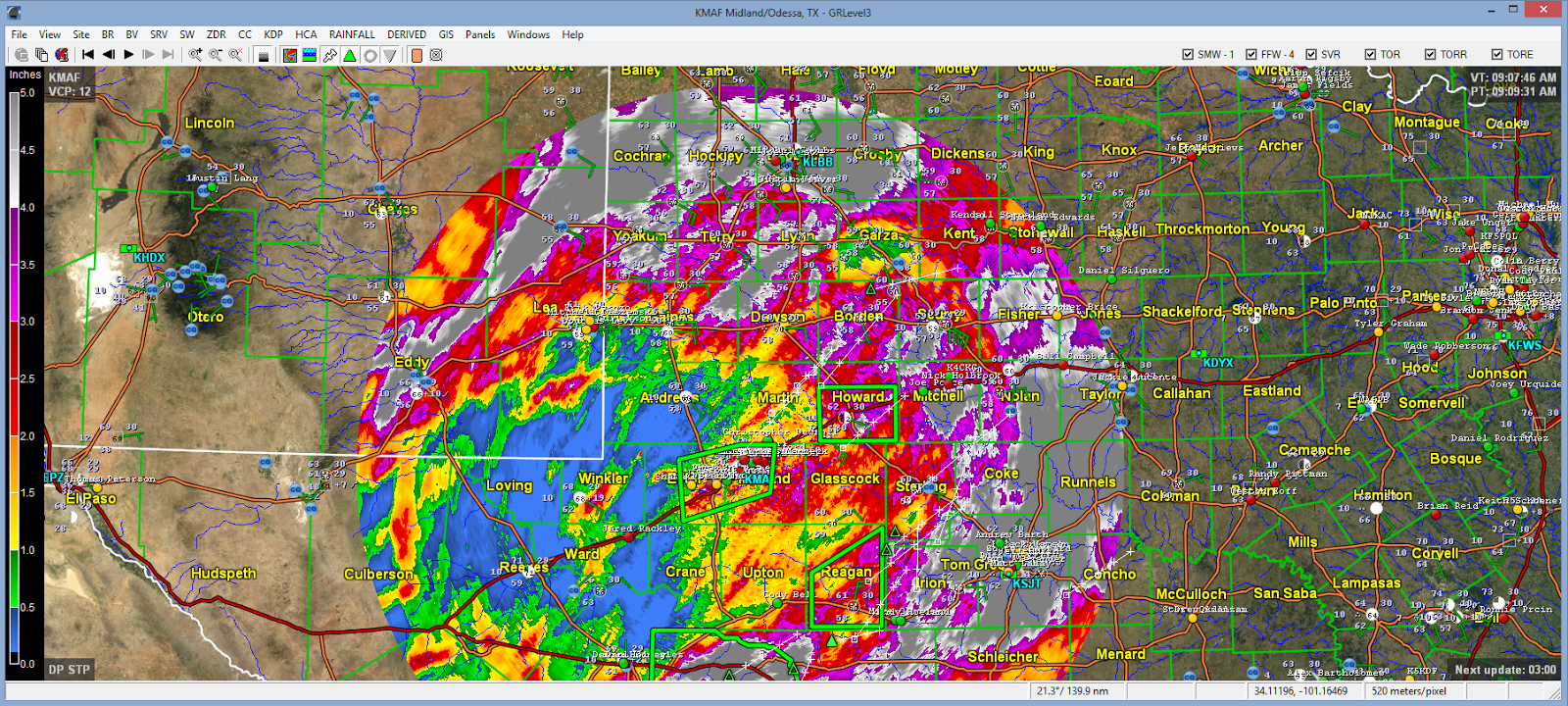Jump to first frame of loop
This screenshot has width=1568, height=706.
(x=88, y=55)
